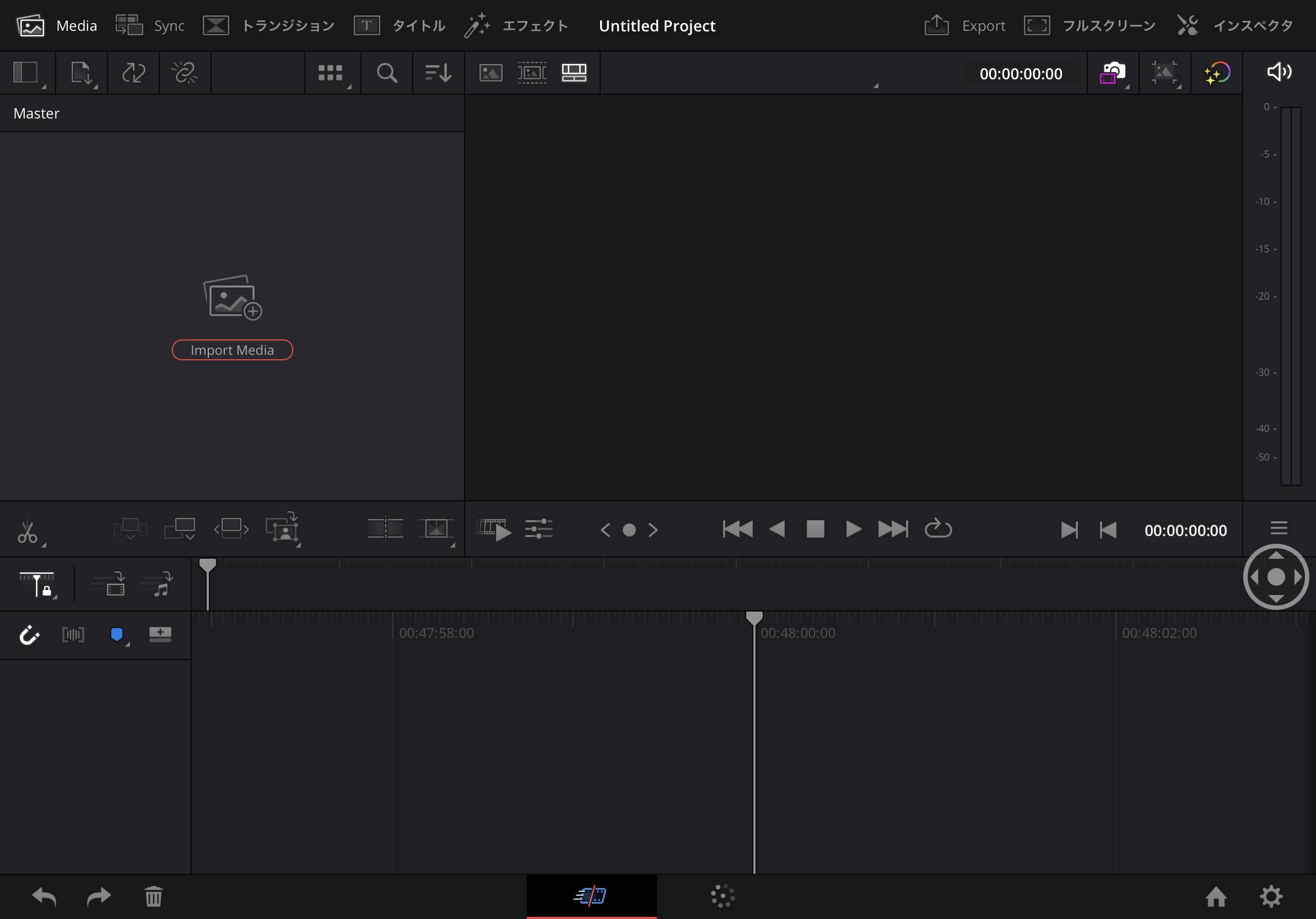Toggle timeline snapping magnet
Viewport: 1316px width, 919px height.
tap(29, 635)
